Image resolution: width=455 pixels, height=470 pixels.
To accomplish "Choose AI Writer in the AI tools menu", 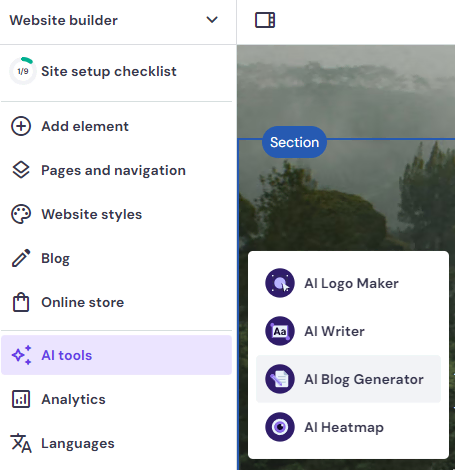I will [348, 331].
